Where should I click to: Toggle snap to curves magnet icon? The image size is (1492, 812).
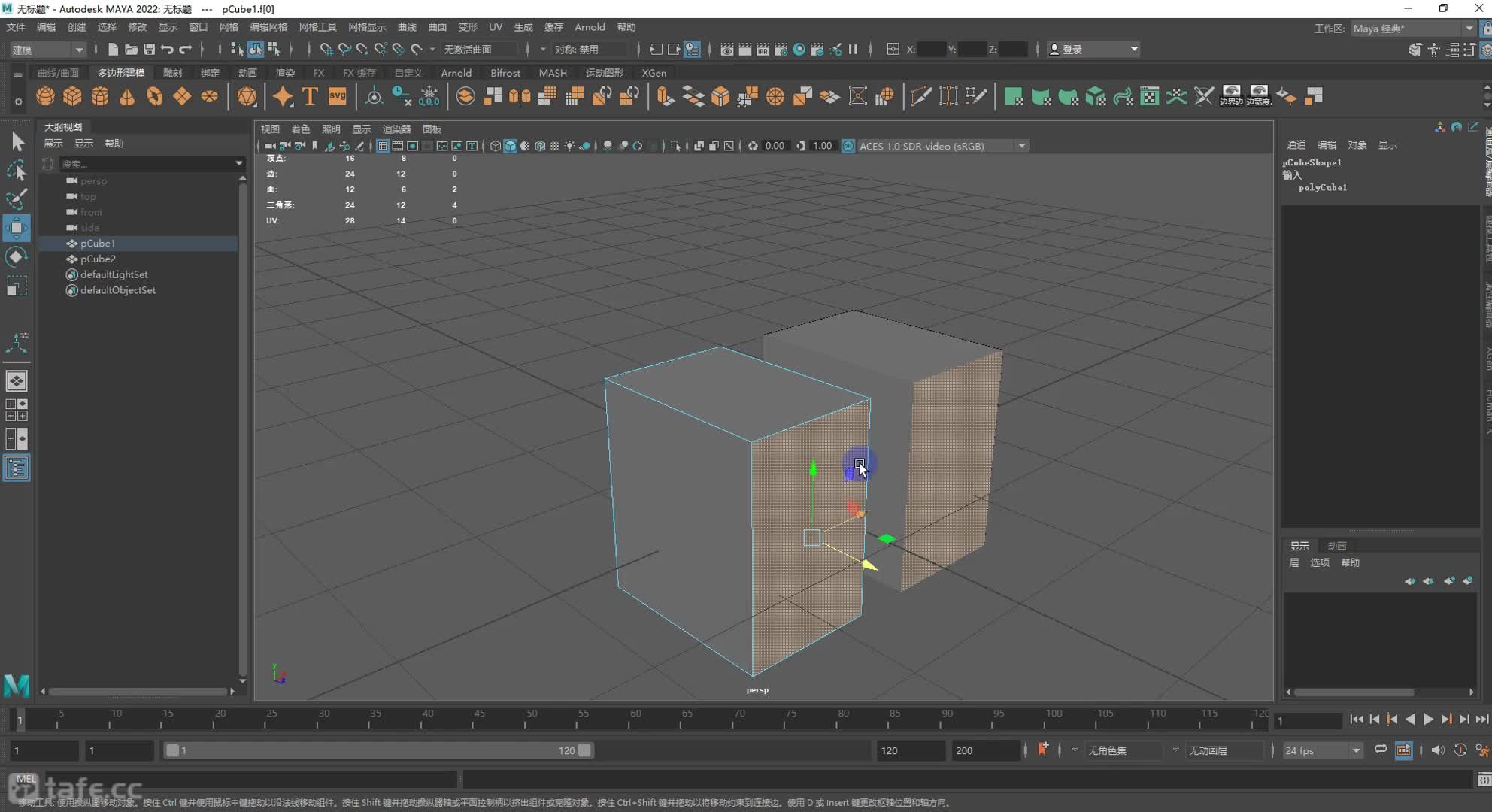coord(344,50)
